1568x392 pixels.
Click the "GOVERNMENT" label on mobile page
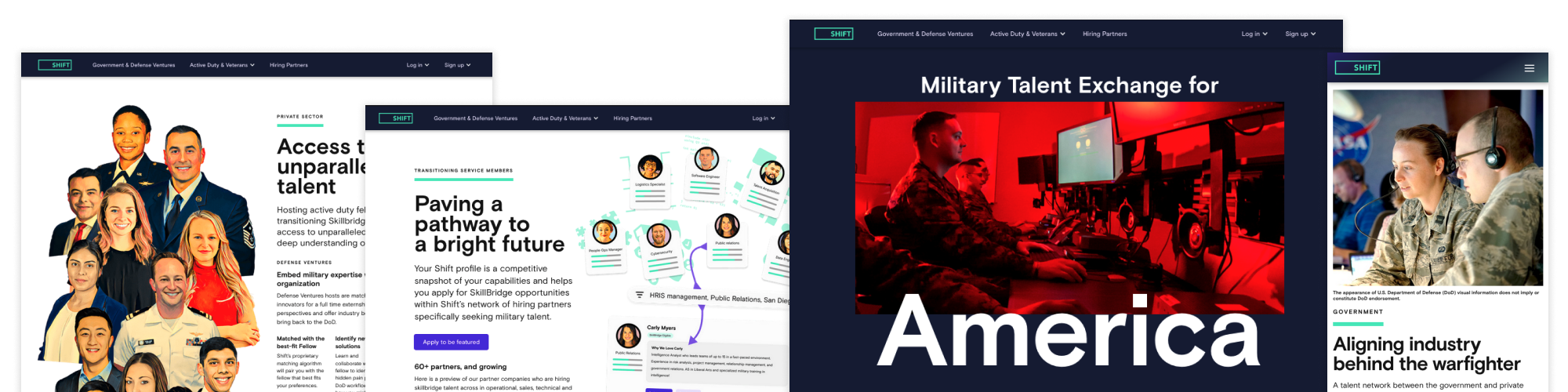(1358, 311)
